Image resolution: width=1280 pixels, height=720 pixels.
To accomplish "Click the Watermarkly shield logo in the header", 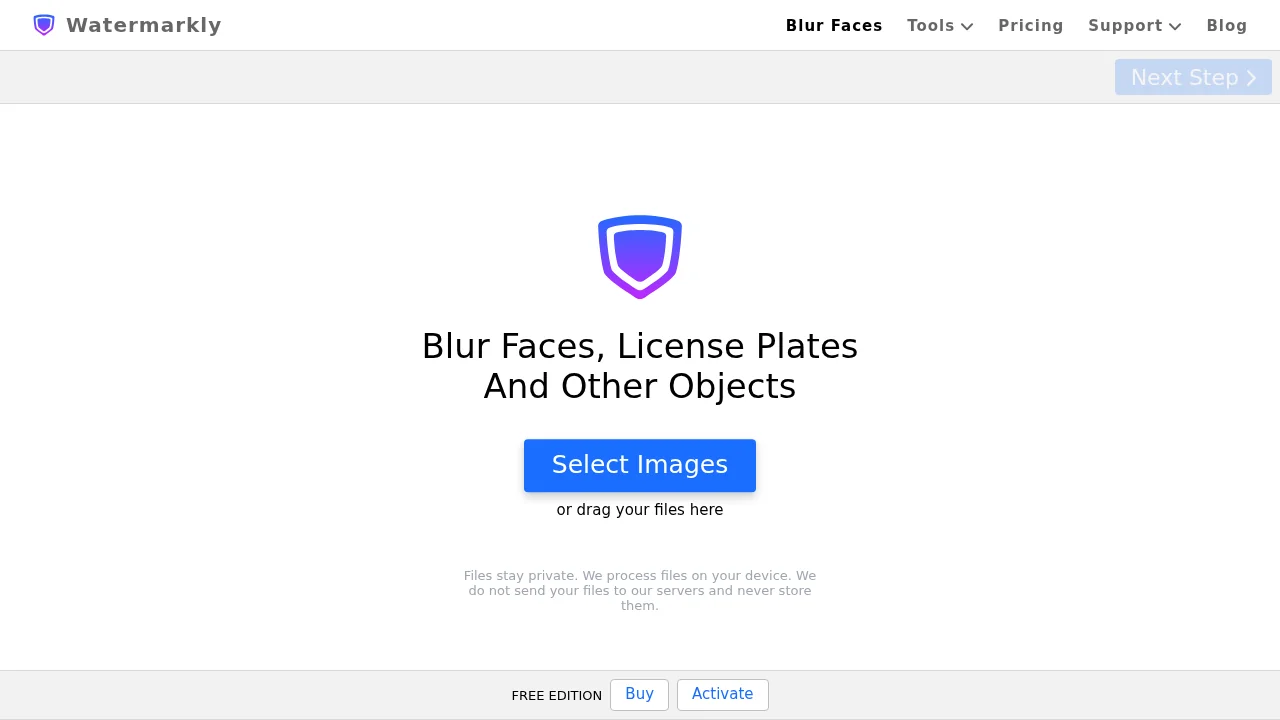I will (x=43, y=25).
